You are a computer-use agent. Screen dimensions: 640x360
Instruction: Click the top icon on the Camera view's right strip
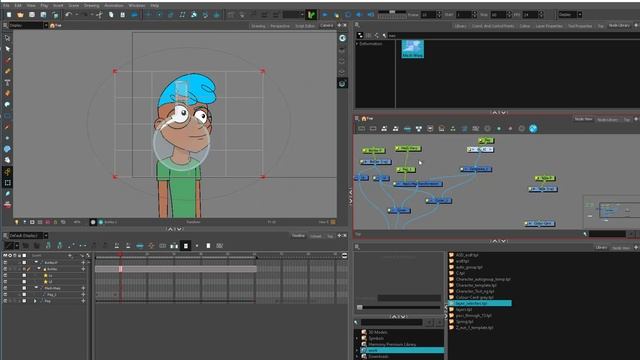(x=342, y=38)
